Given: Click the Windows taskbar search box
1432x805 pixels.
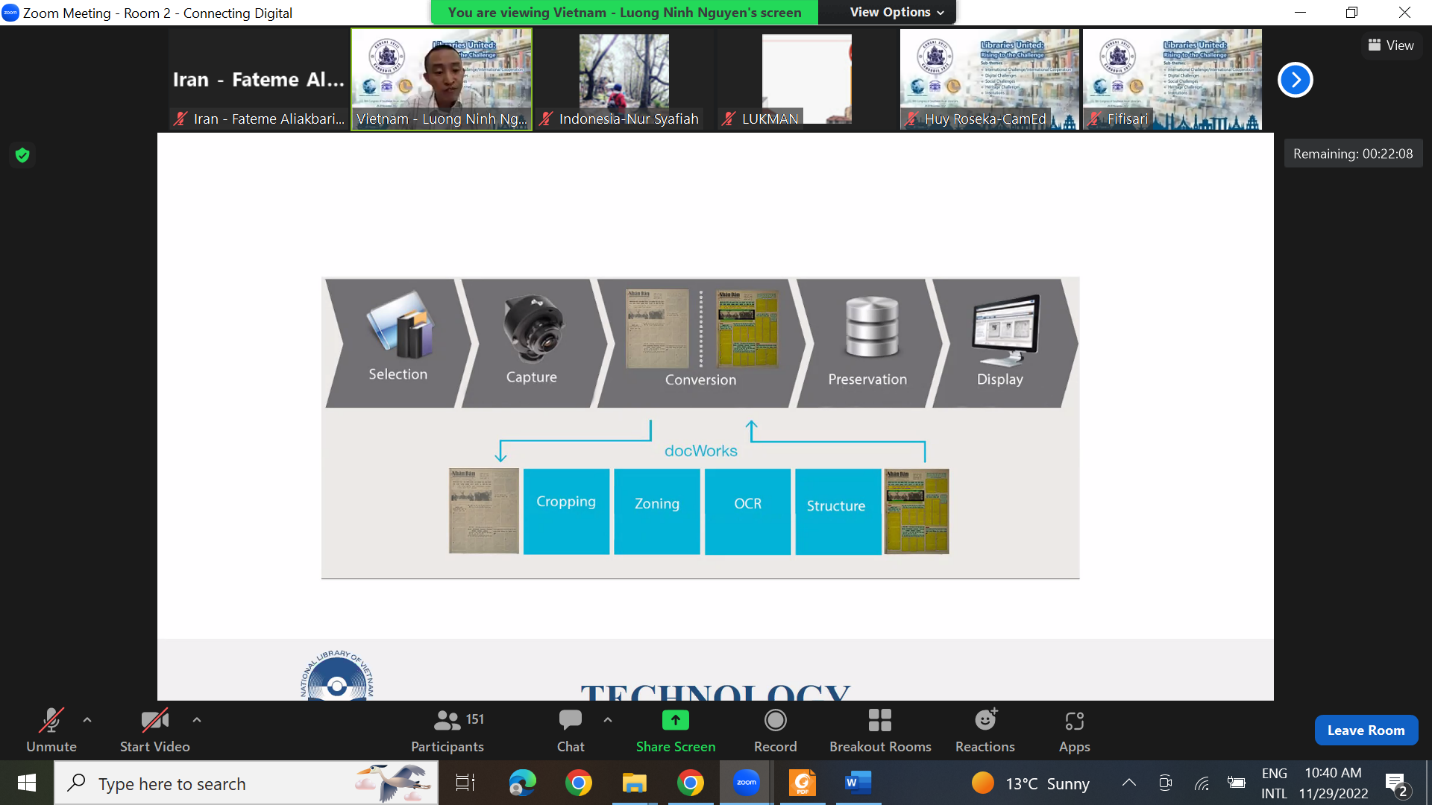Looking at the screenshot, I should (245, 783).
